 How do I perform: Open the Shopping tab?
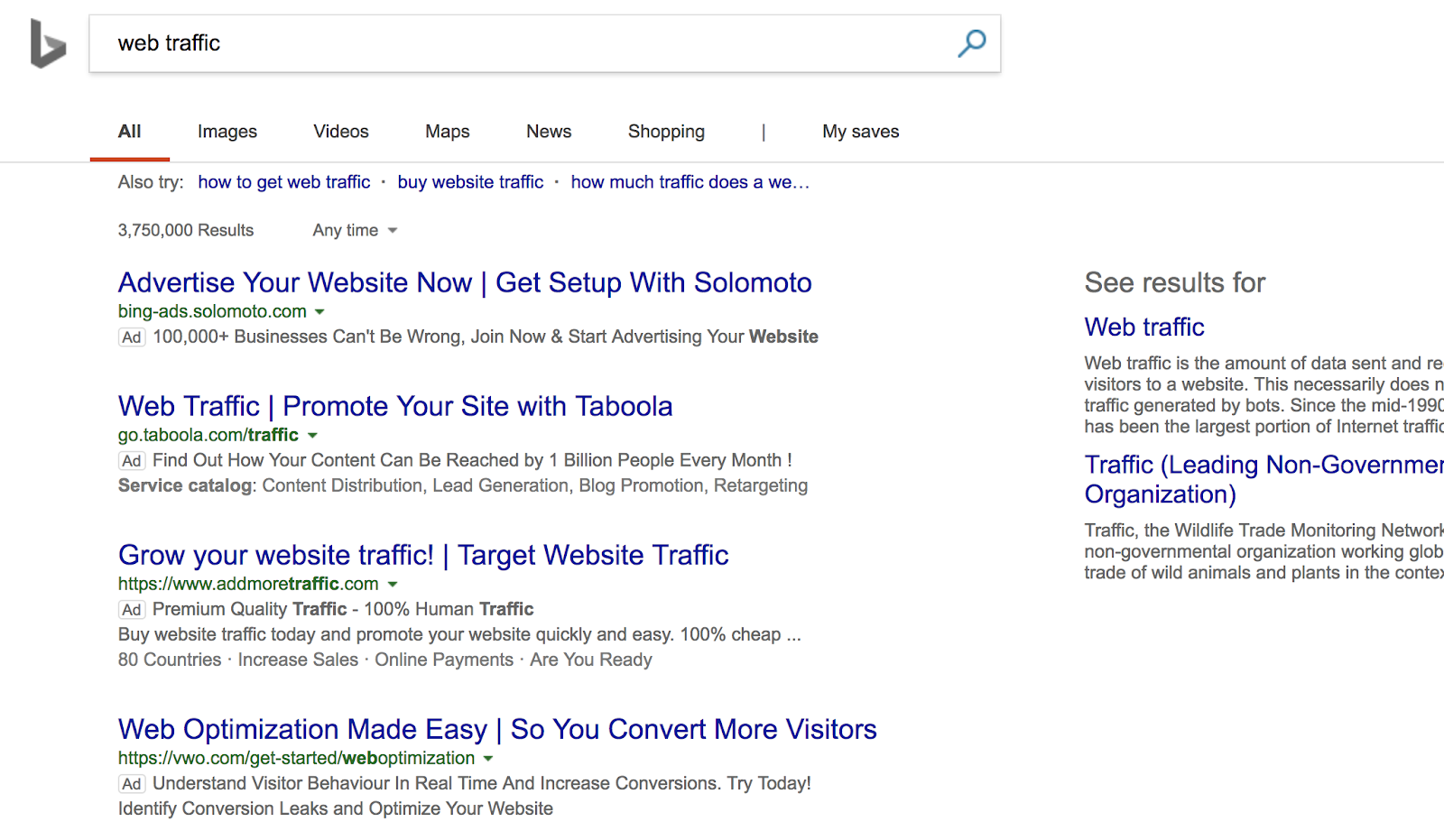point(666,132)
